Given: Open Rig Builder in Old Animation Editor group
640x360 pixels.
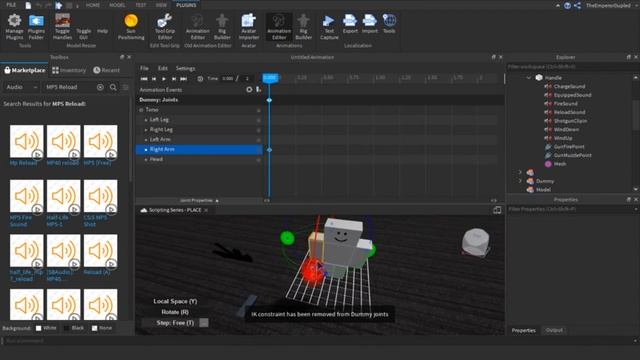Looking at the screenshot, I should coord(222,27).
